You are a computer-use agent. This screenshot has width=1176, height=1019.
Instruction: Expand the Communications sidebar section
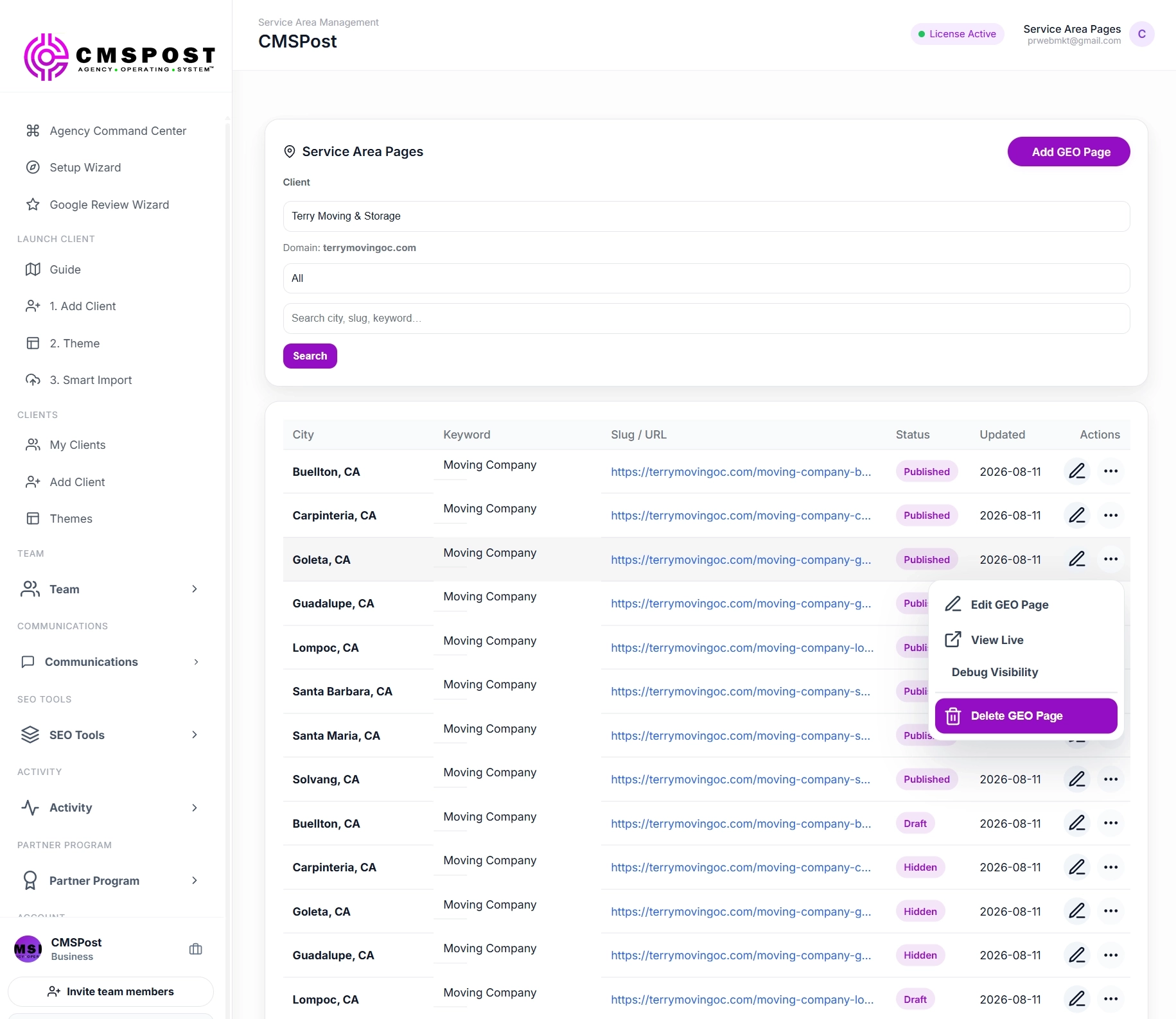click(110, 662)
